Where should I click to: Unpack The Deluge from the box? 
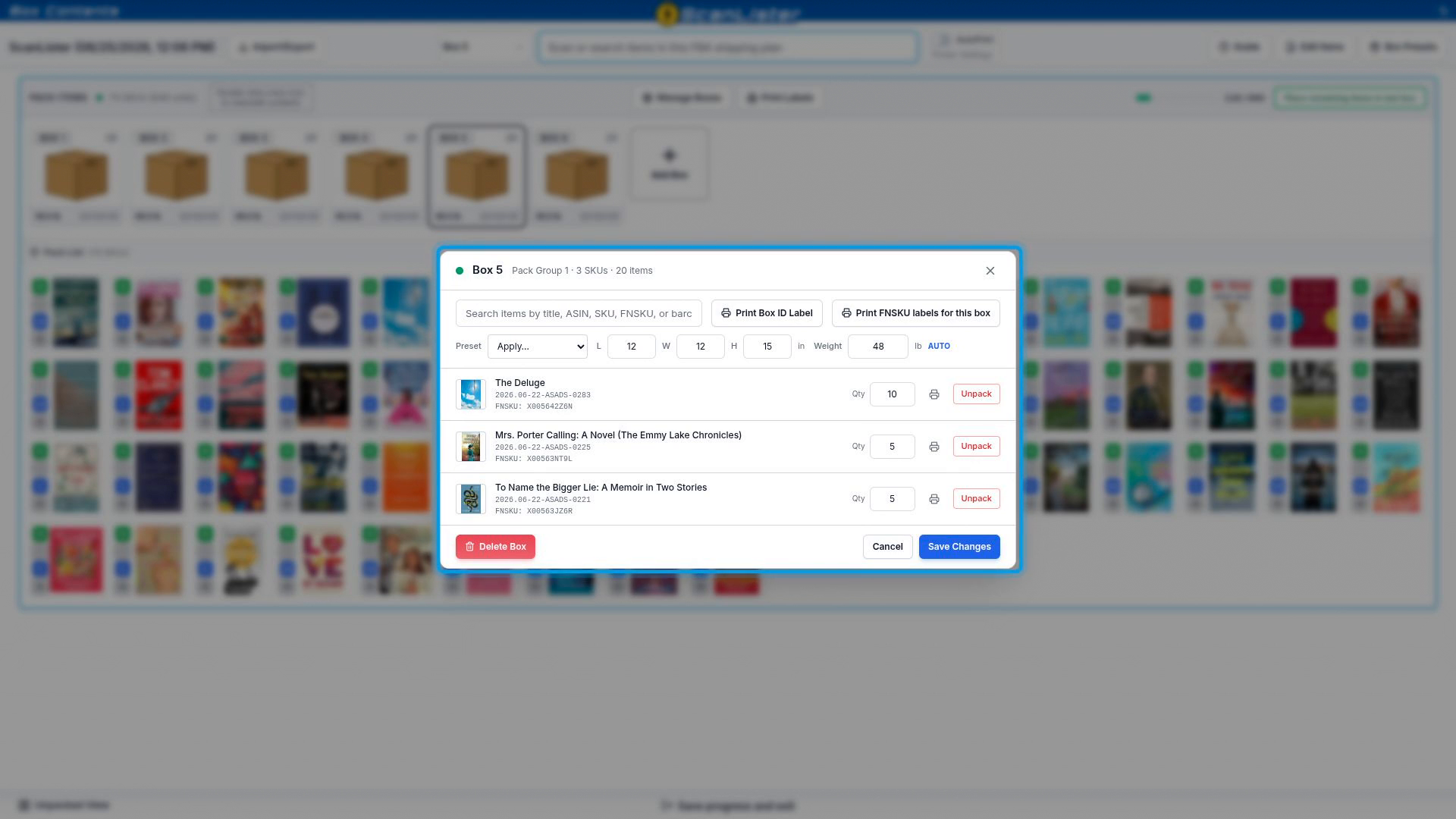point(976,394)
